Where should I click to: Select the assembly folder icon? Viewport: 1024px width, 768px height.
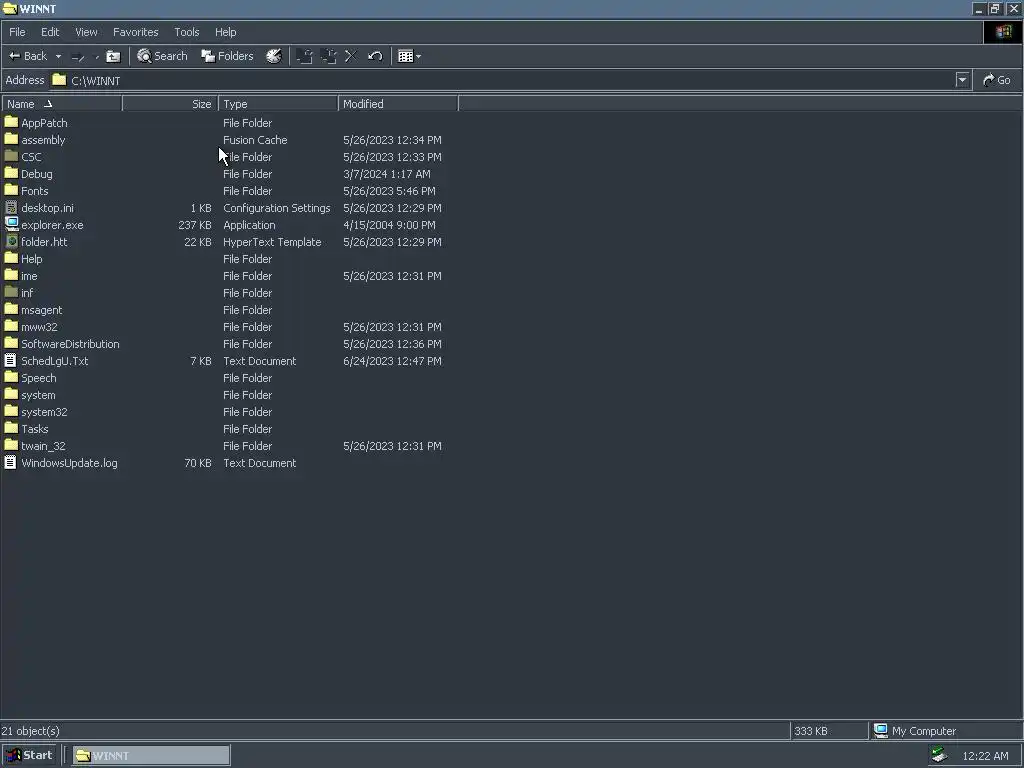(11, 139)
